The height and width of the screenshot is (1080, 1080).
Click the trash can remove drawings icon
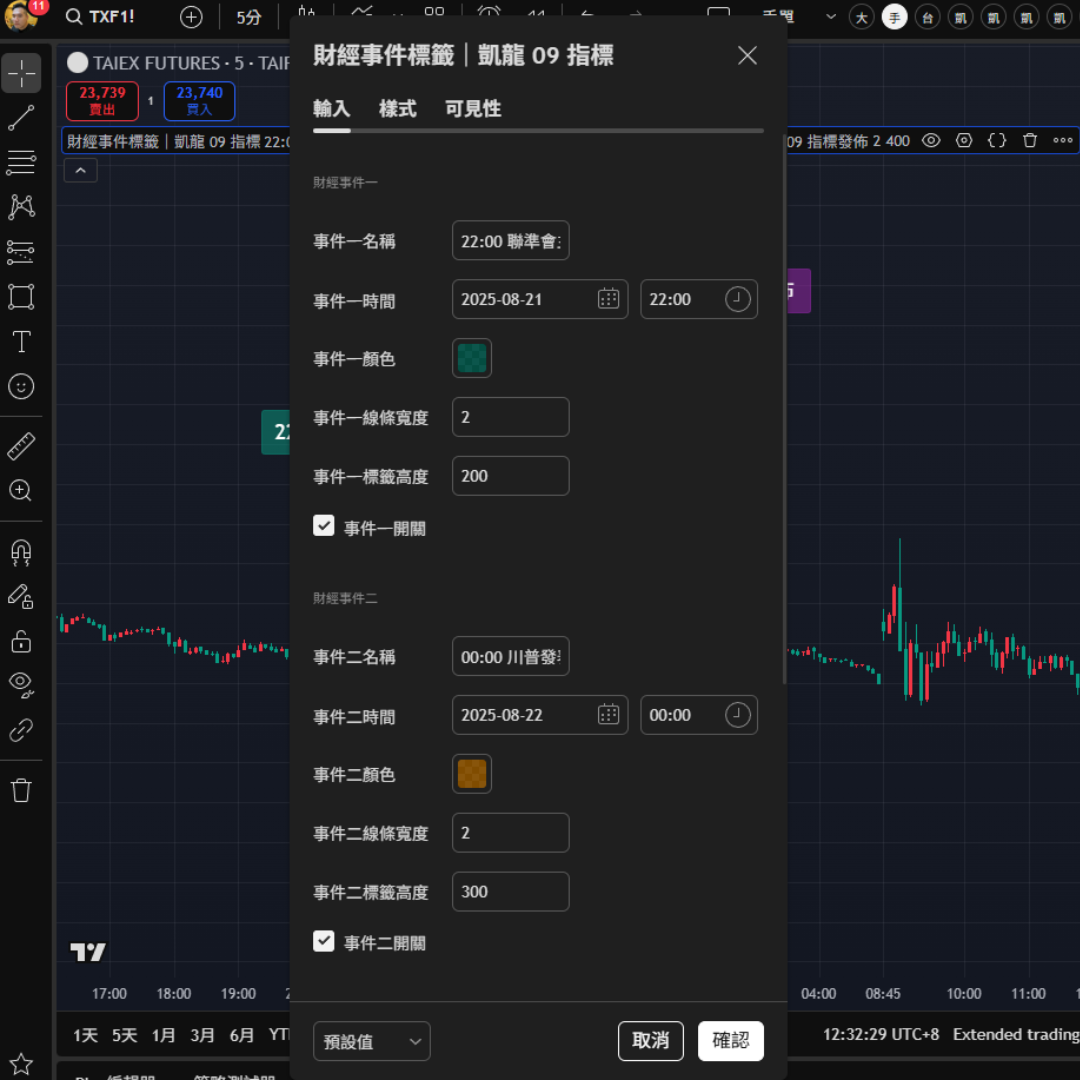click(x=21, y=791)
